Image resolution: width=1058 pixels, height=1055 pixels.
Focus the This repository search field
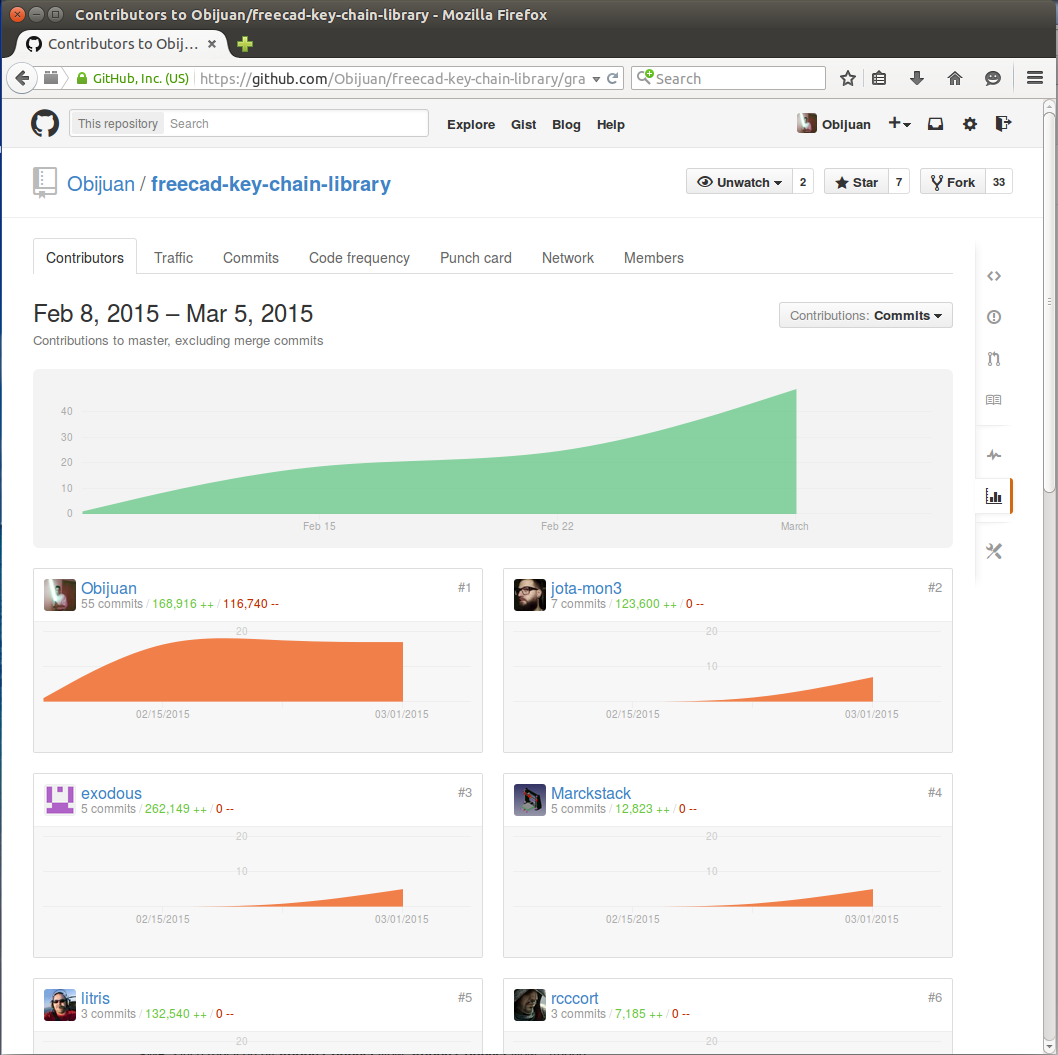point(296,124)
